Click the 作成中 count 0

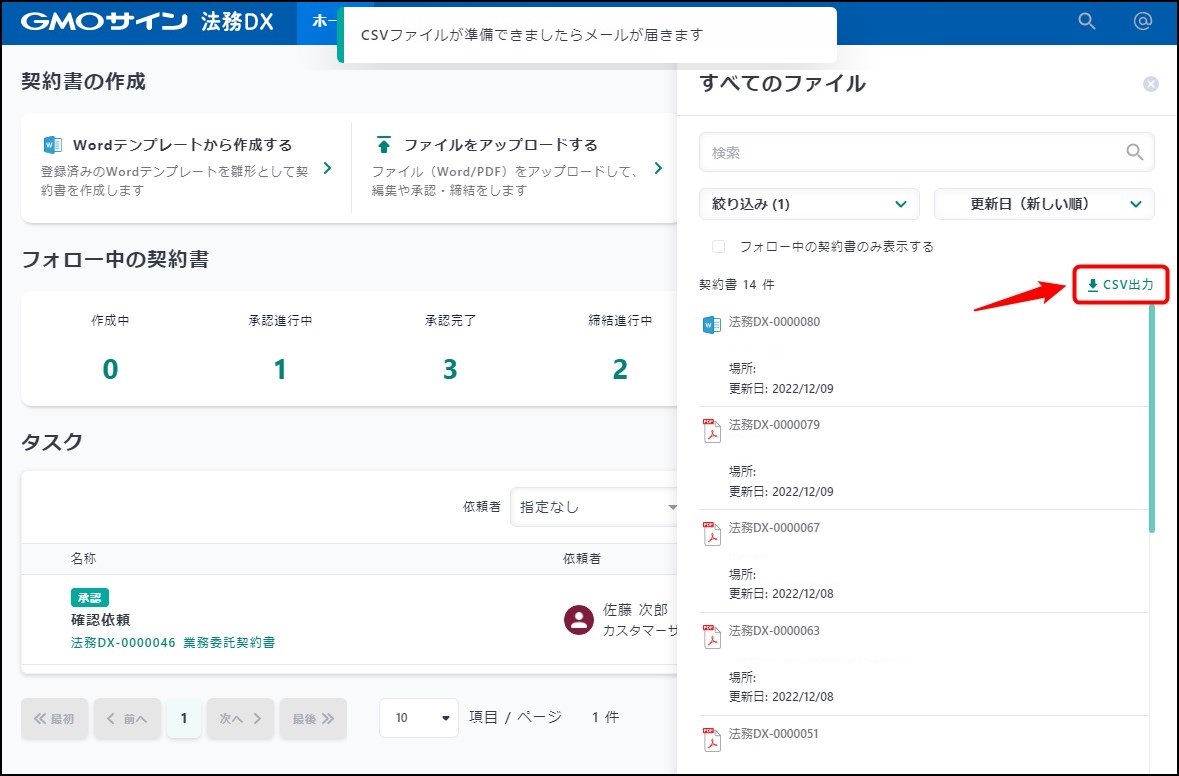(x=110, y=369)
